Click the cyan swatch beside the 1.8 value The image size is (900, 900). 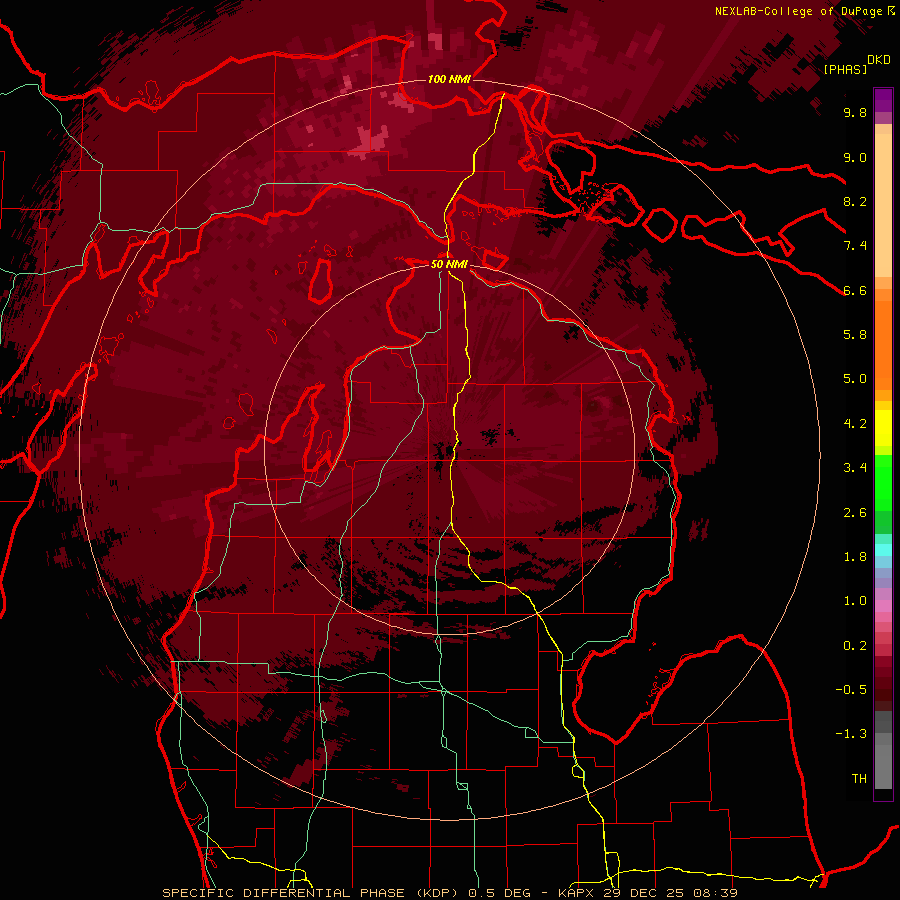[883, 550]
